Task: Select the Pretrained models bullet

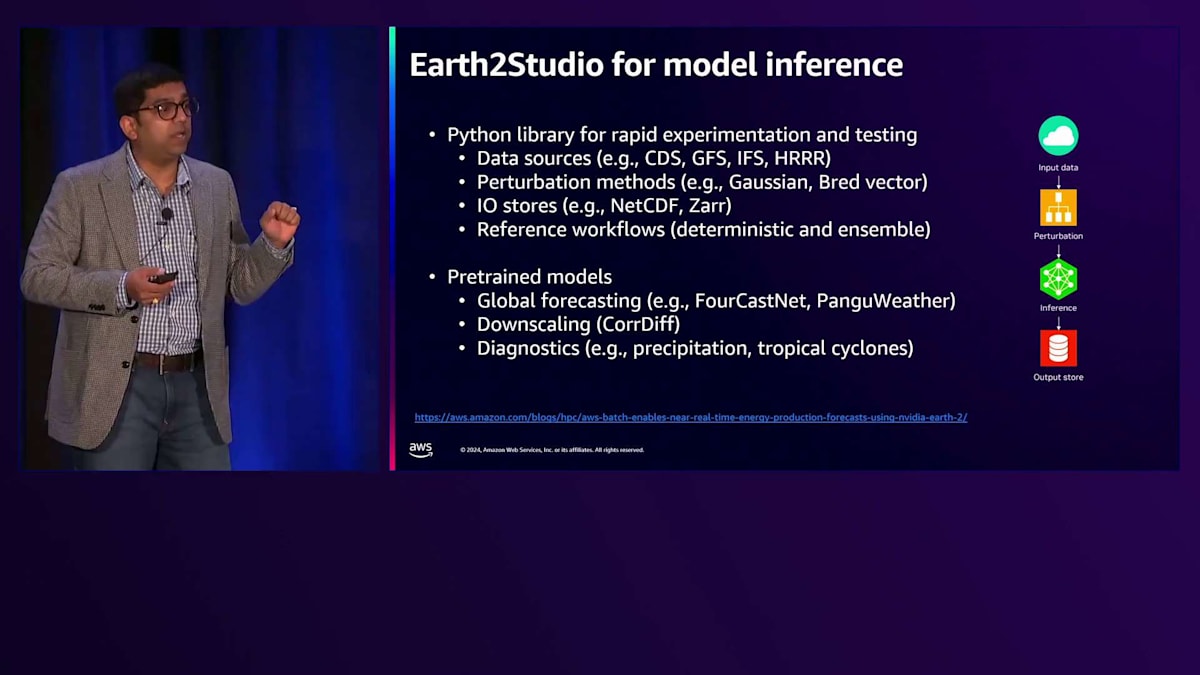Action: (x=529, y=277)
